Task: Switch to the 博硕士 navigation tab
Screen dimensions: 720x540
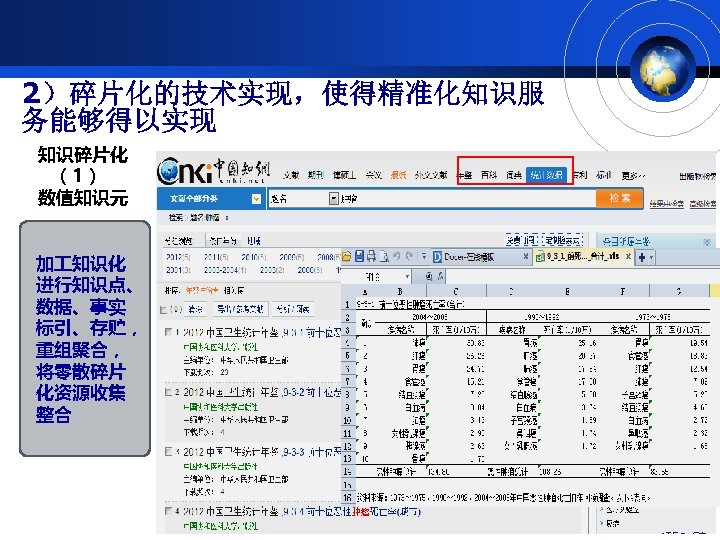Action: [x=344, y=175]
